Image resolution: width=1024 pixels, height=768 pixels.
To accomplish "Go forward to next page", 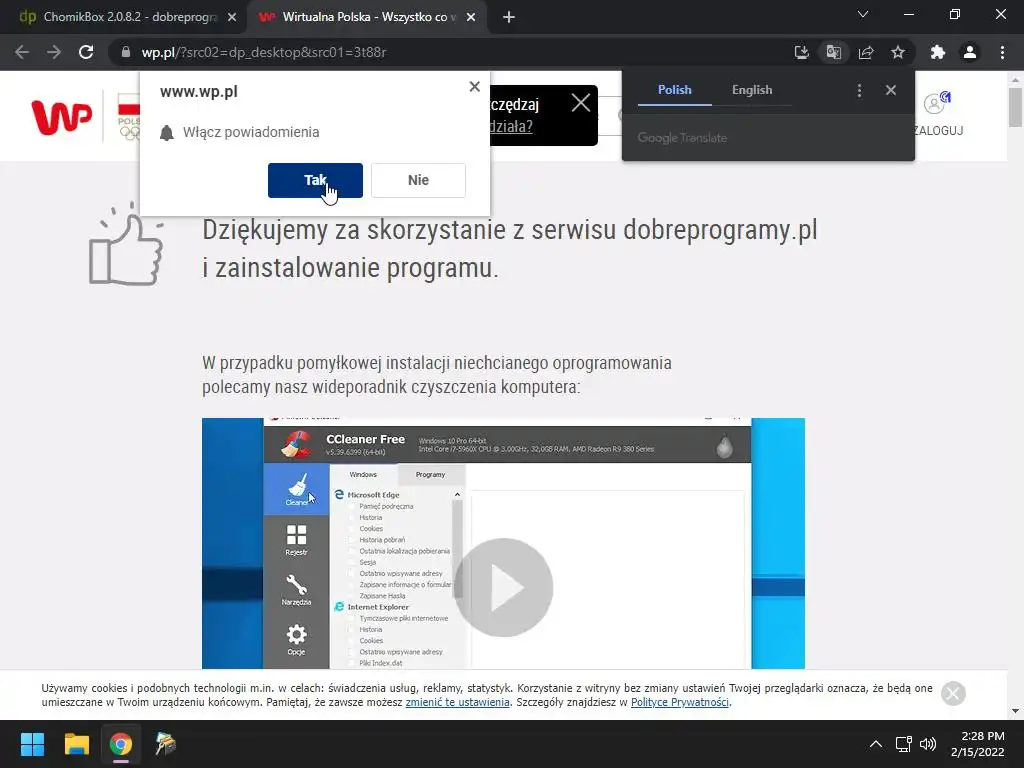I will pos(54,52).
